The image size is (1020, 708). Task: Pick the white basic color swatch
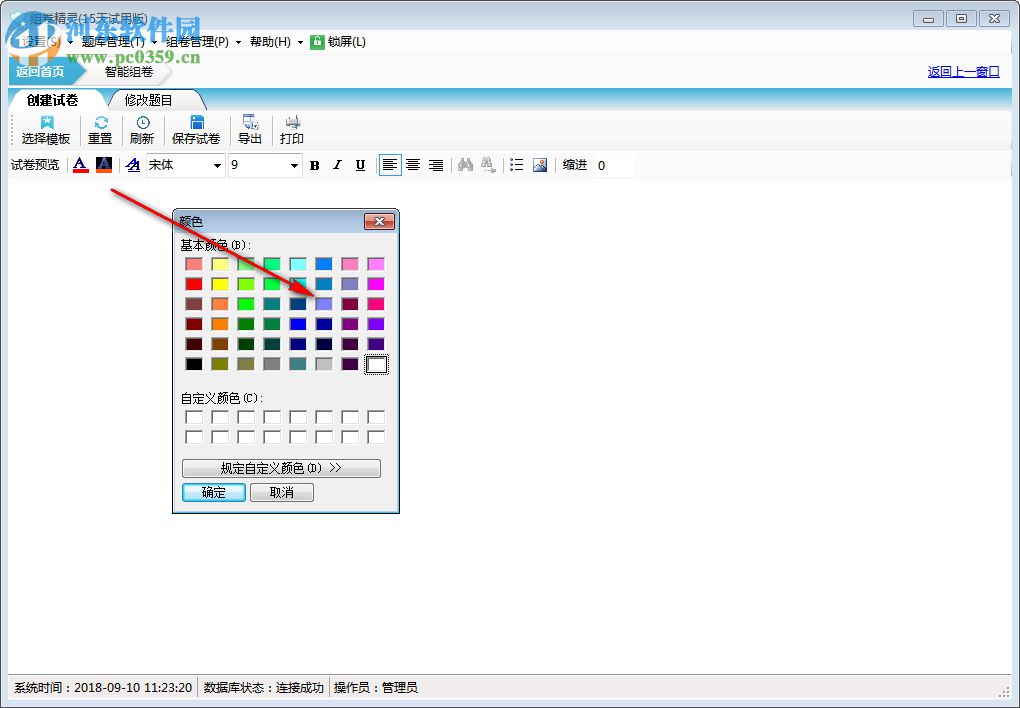376,364
